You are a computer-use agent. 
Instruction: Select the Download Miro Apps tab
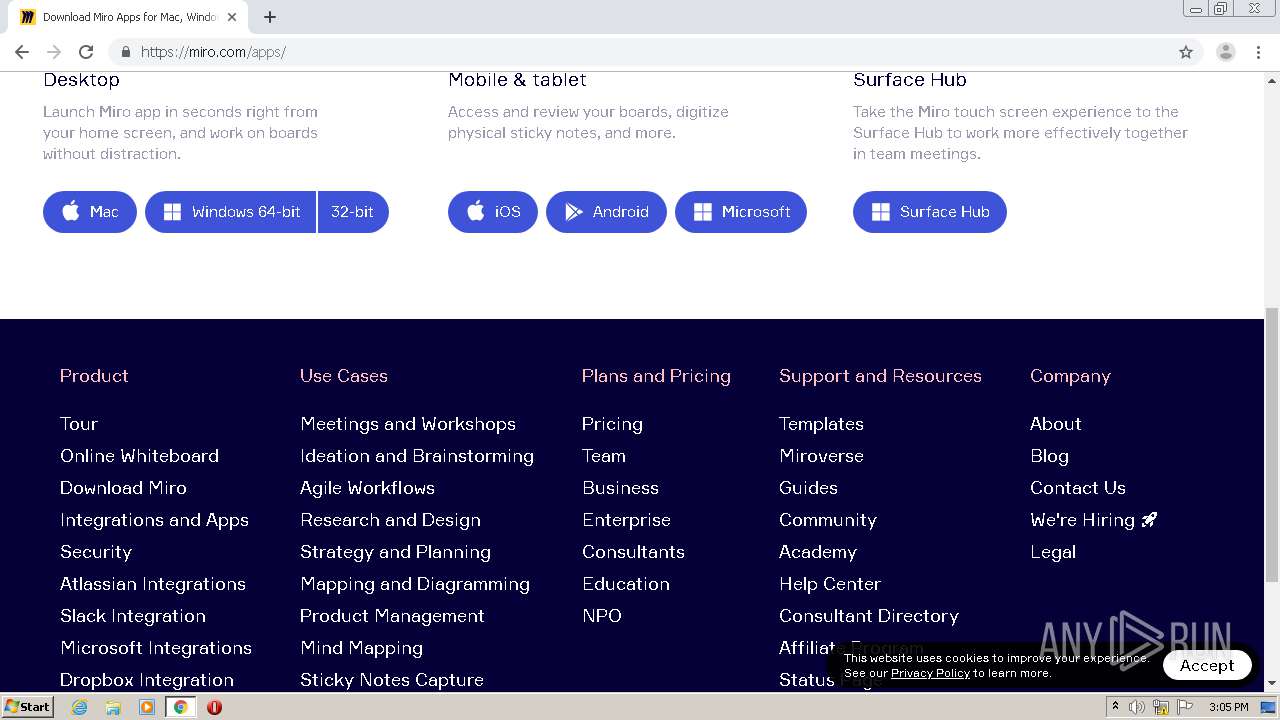tap(128, 17)
